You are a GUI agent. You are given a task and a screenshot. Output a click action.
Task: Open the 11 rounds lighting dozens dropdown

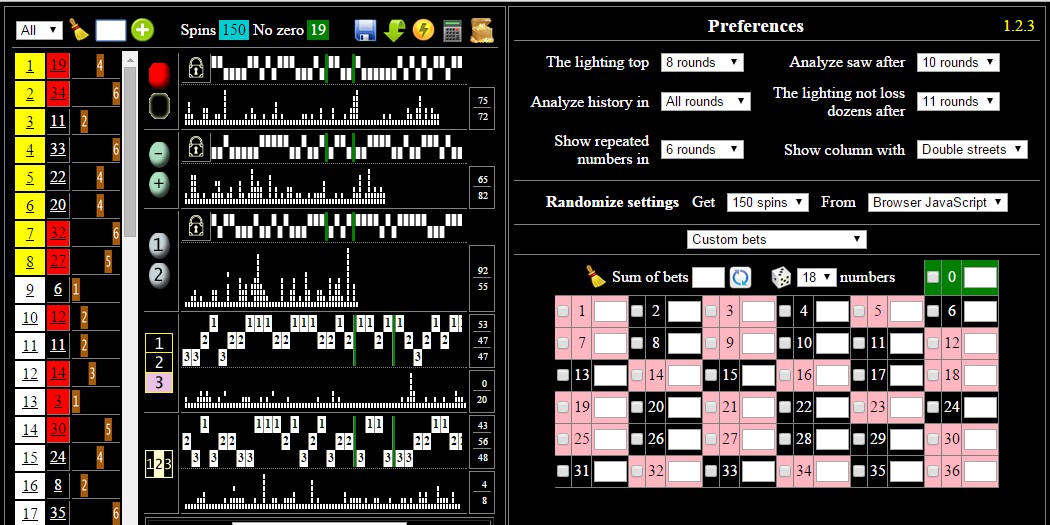pos(958,101)
